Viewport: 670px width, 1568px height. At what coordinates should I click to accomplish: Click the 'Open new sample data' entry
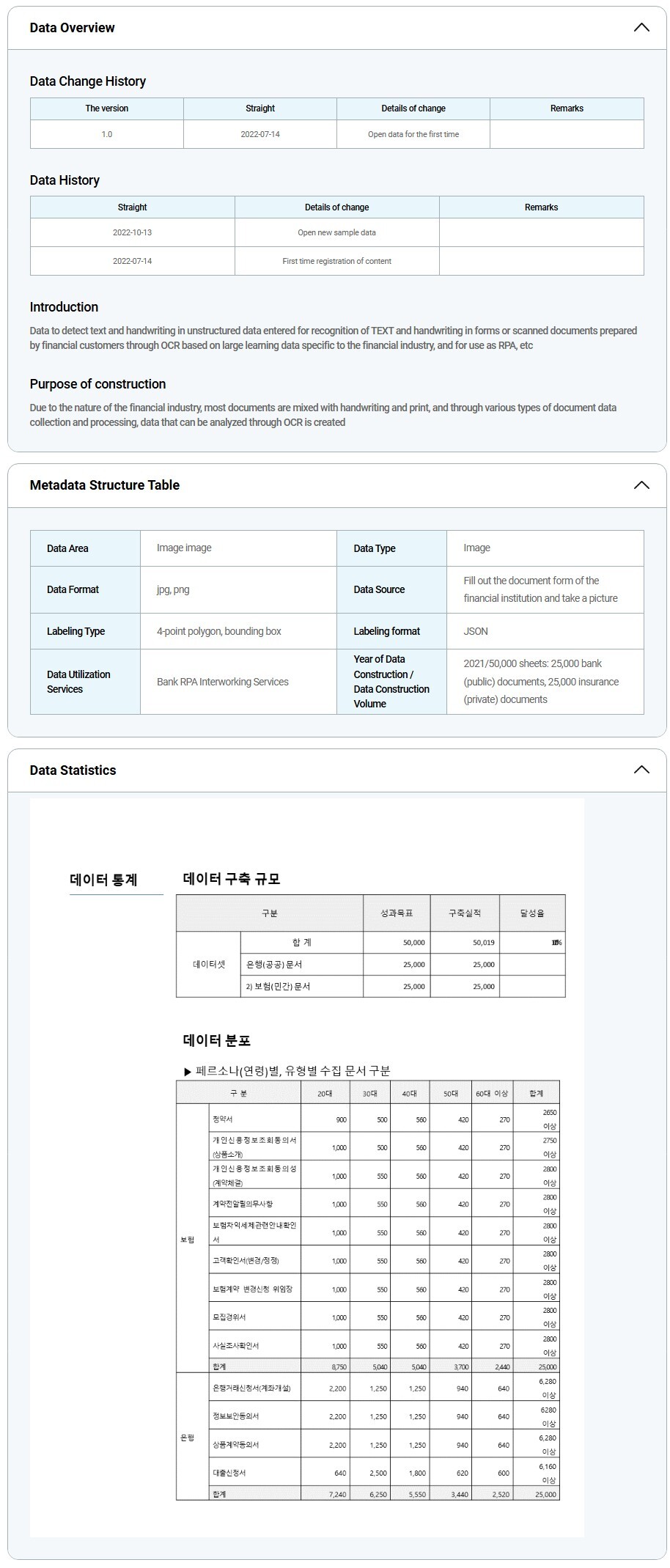click(336, 232)
